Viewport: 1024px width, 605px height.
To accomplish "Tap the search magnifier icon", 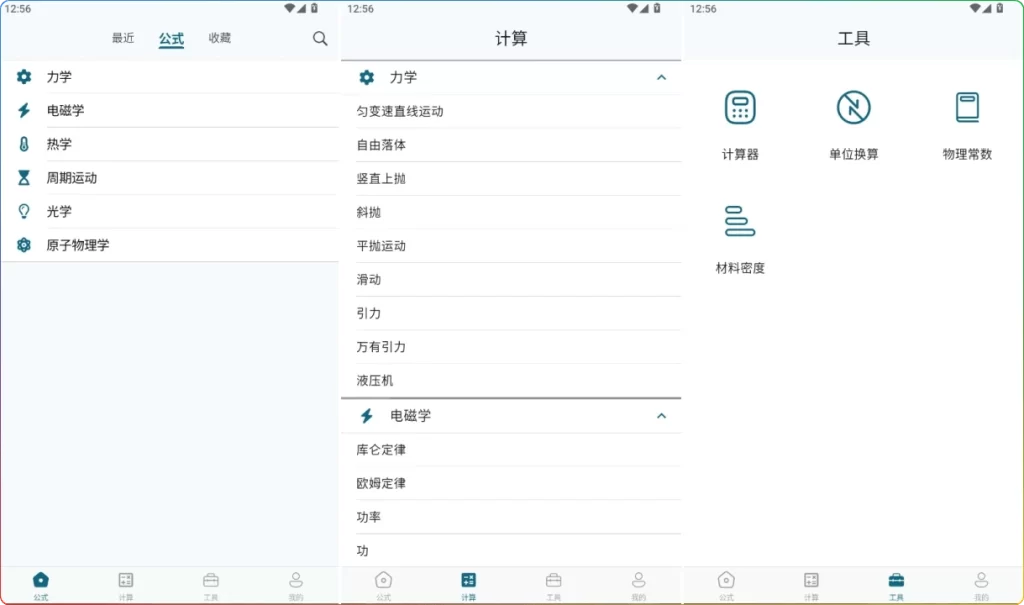I will tap(319, 39).
